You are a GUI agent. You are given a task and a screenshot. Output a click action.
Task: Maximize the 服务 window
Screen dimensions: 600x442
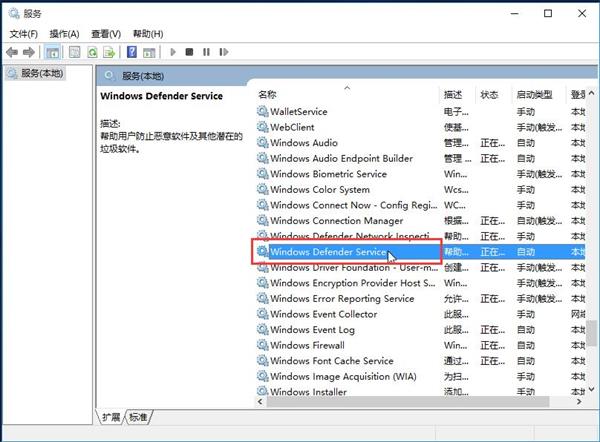pos(548,13)
